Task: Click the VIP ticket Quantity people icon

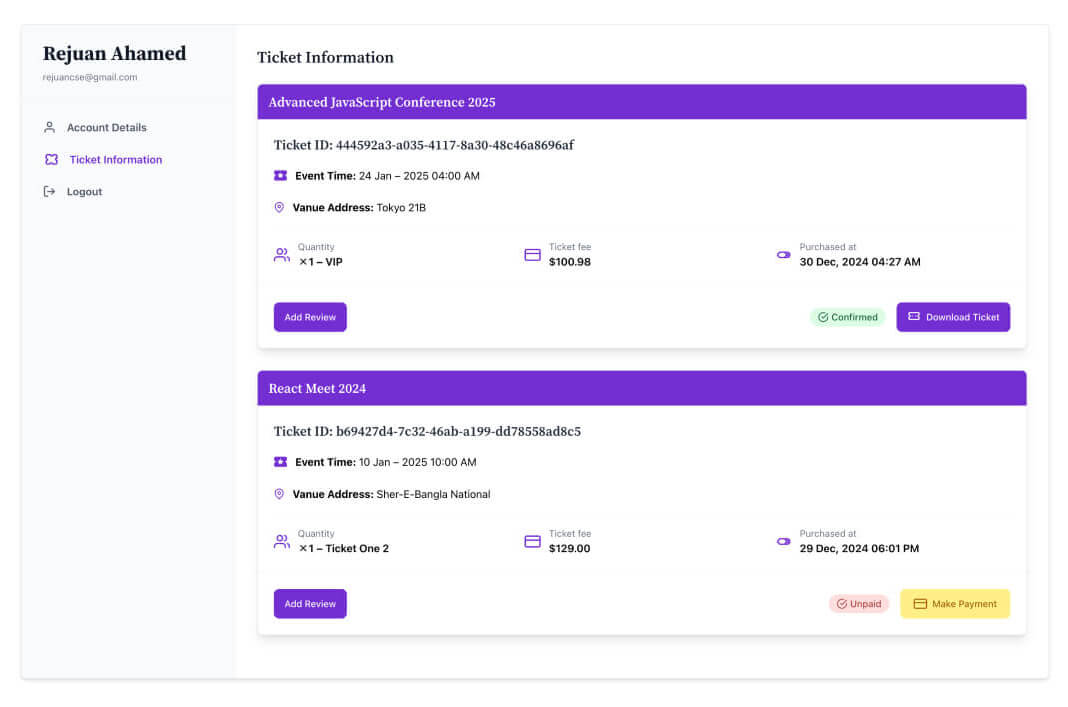Action: pos(282,255)
